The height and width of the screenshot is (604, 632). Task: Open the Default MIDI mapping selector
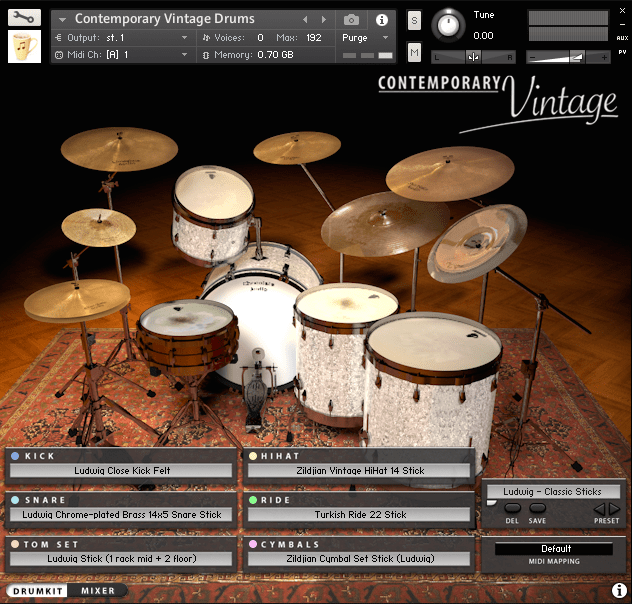pos(554,548)
